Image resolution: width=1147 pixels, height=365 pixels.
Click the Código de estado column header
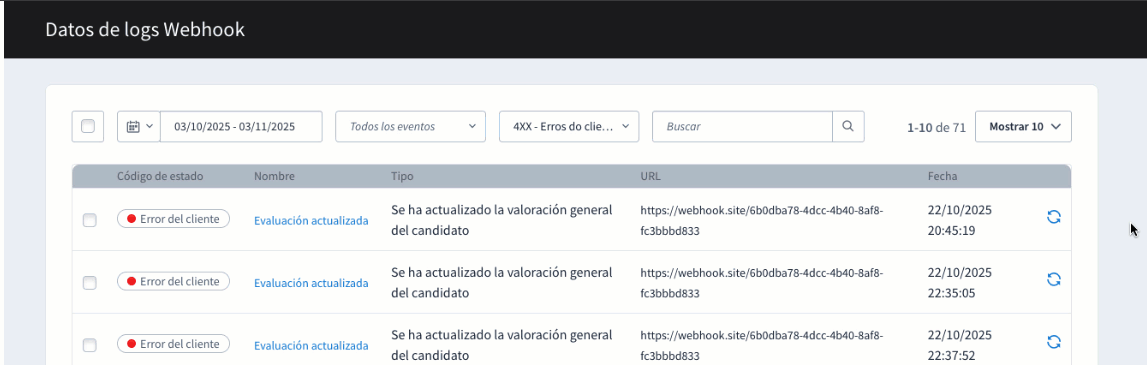click(x=160, y=176)
